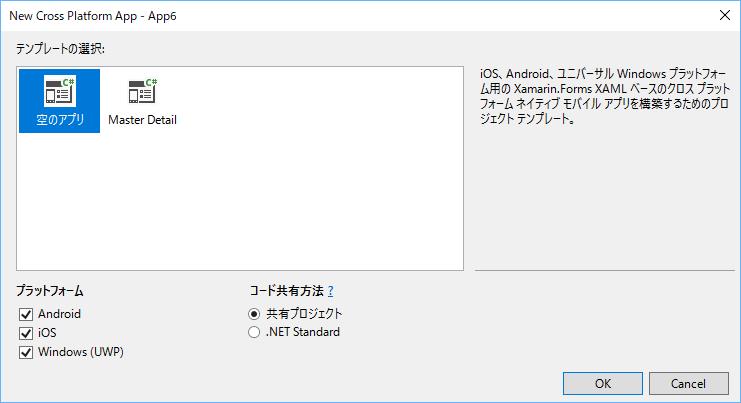Toggle the Windows (UWP) checkbox
Viewport: 741px width, 403px height.
[26, 352]
